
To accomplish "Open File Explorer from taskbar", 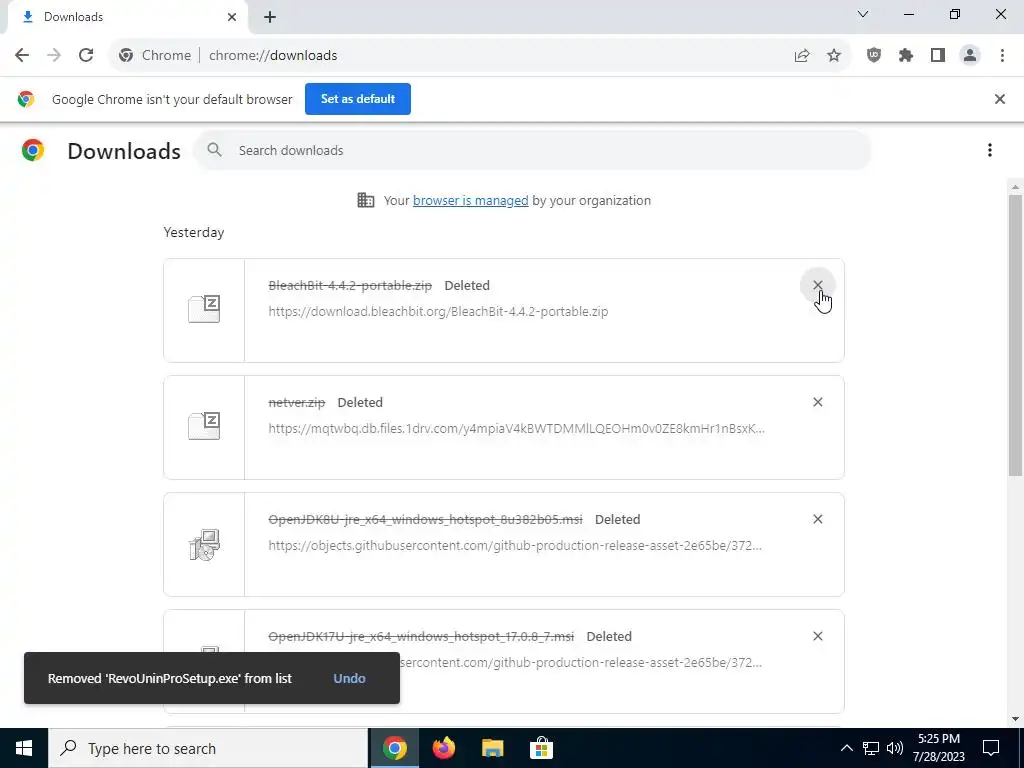I will [492, 748].
